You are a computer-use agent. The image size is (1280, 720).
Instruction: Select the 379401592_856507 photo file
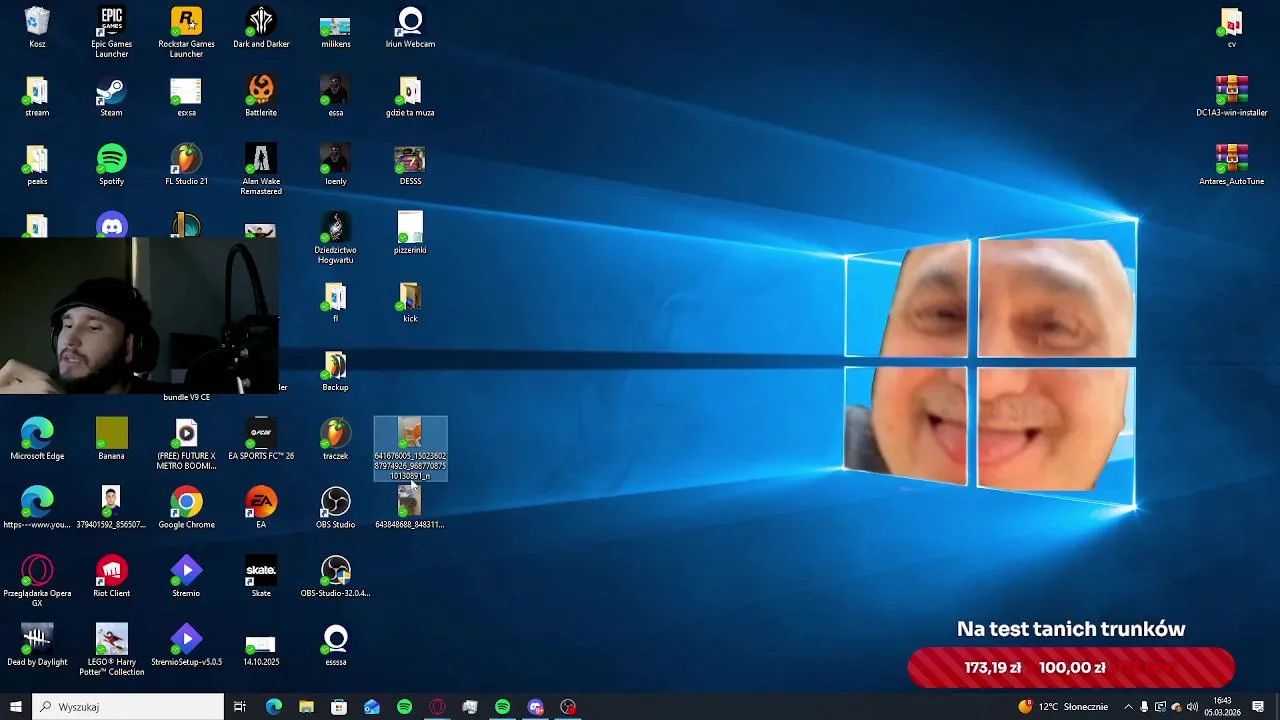[111, 508]
